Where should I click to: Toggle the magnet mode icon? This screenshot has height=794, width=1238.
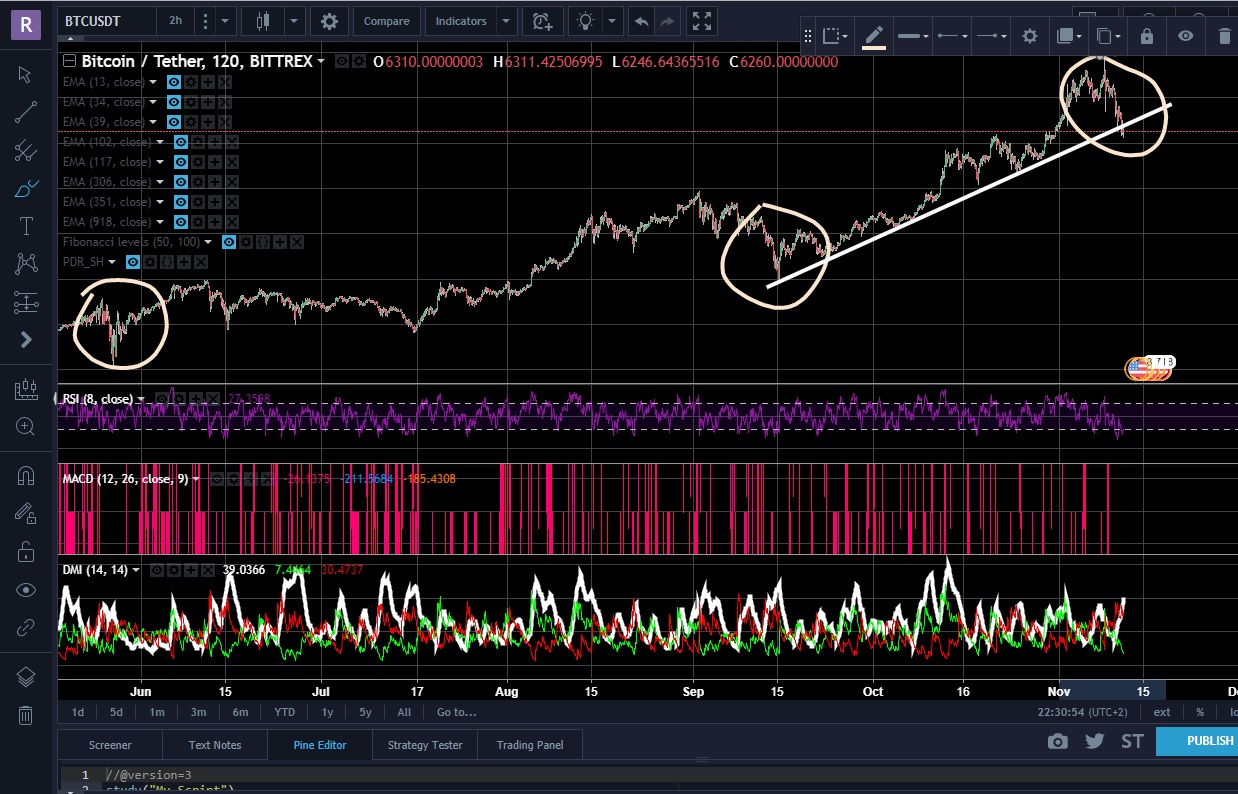26,476
